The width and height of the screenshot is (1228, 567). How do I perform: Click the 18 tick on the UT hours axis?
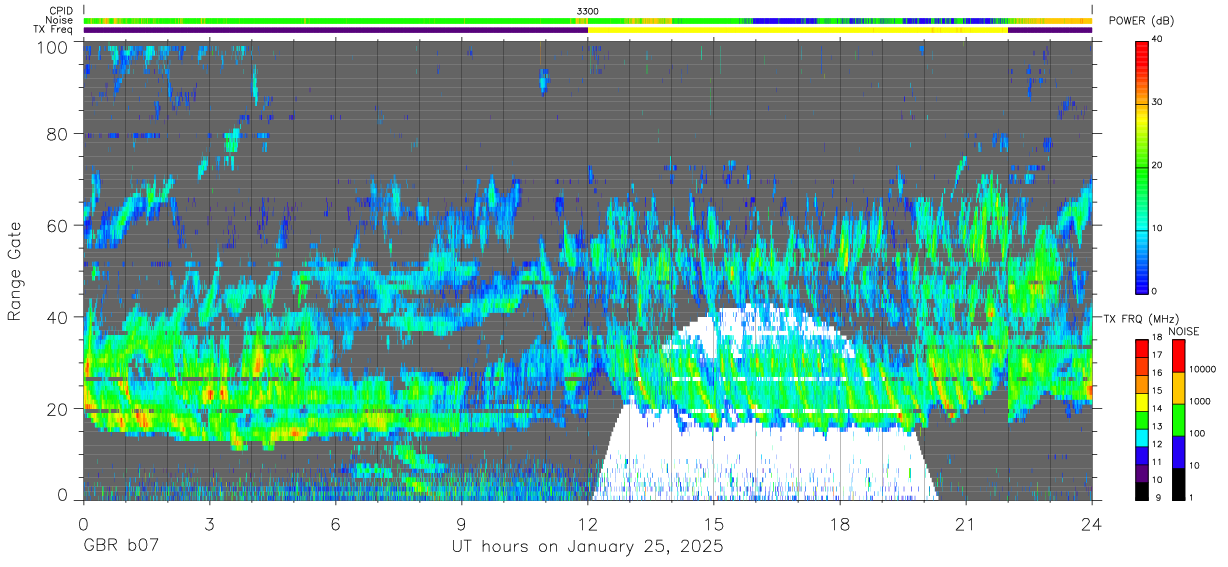[x=840, y=525]
